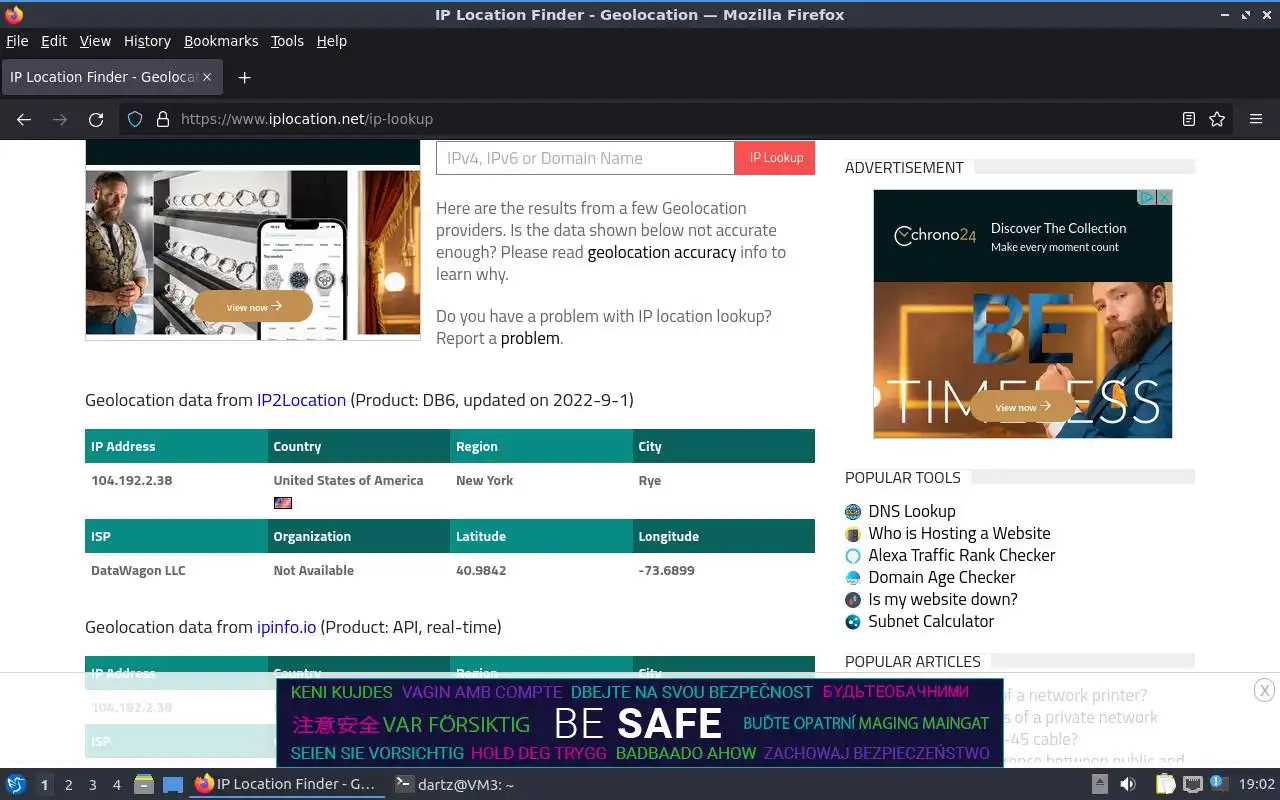Open Who is Hosting a Website link
Image resolution: width=1280 pixels, height=800 pixels.
959,533
